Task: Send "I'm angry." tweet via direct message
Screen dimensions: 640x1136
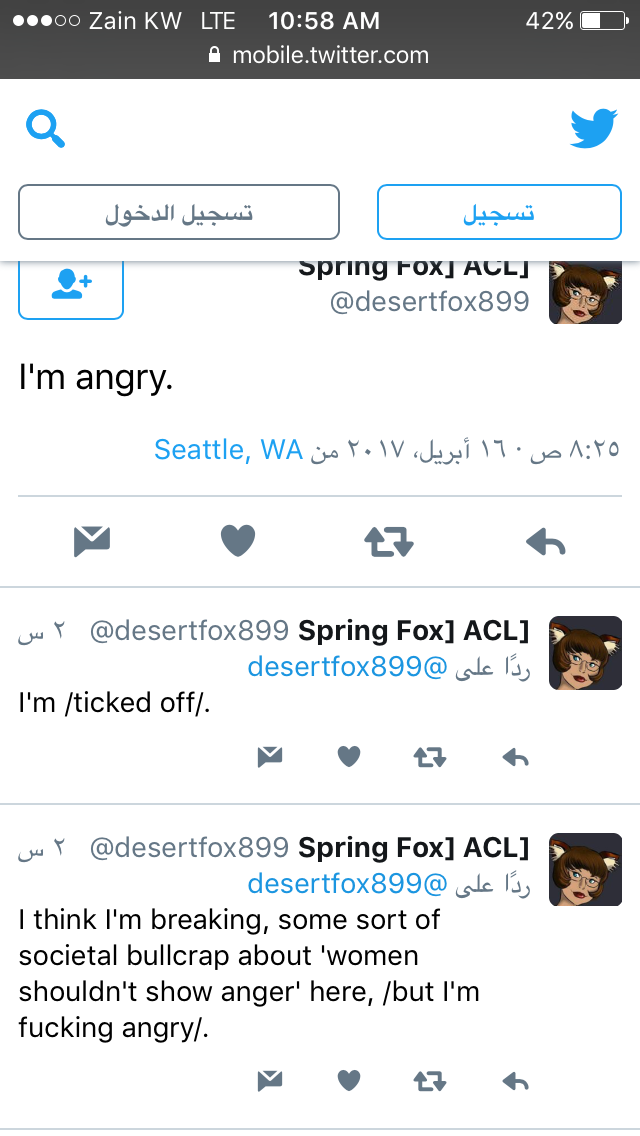Action: click(x=92, y=541)
